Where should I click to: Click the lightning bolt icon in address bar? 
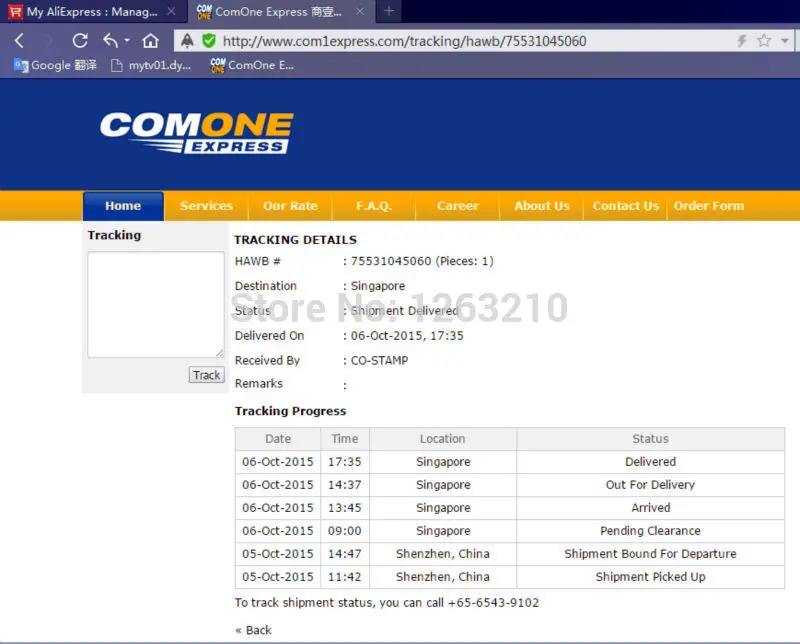[x=742, y=41]
